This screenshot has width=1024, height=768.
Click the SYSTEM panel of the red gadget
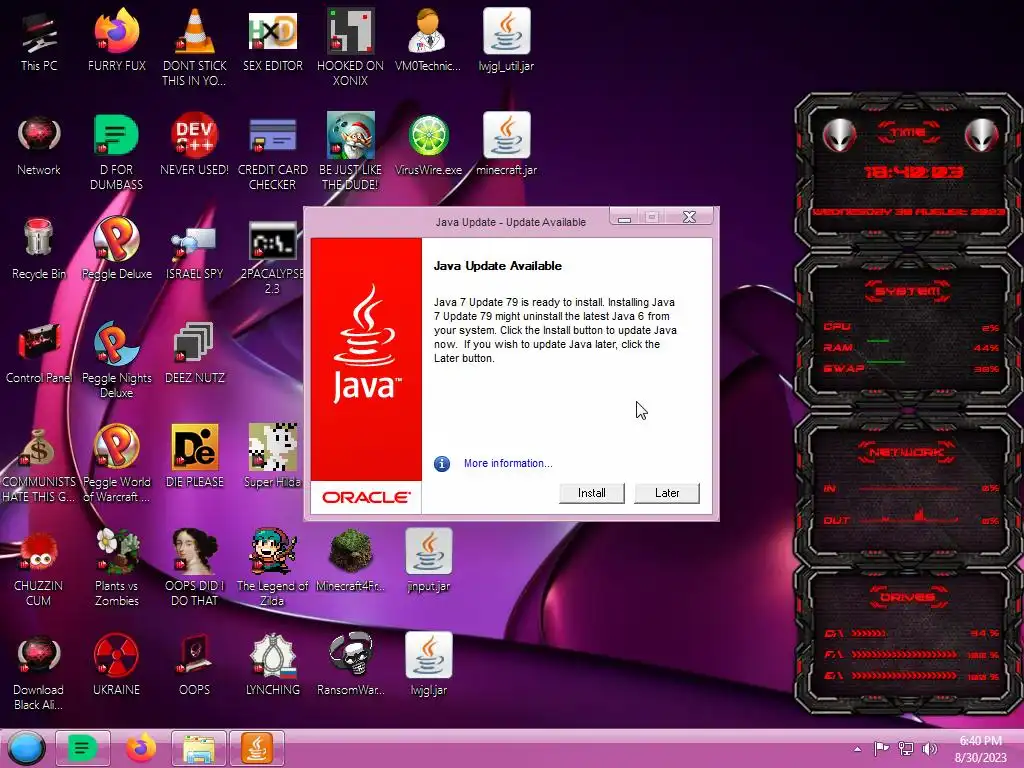pos(908,330)
